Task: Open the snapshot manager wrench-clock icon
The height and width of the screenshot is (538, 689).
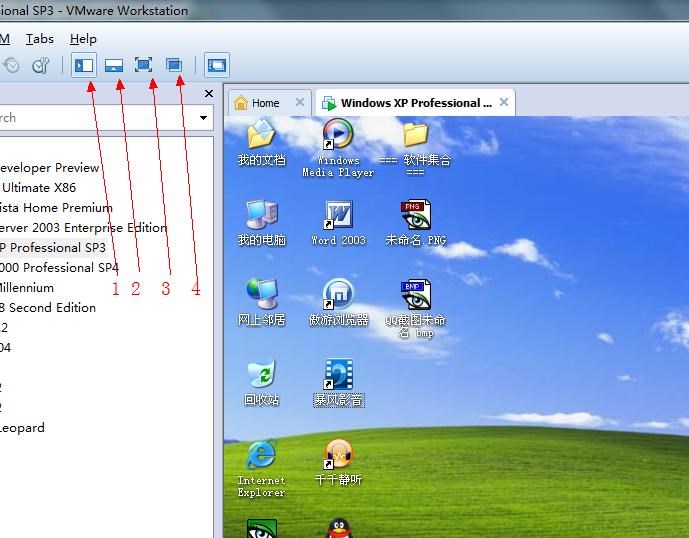Action: [x=40, y=66]
